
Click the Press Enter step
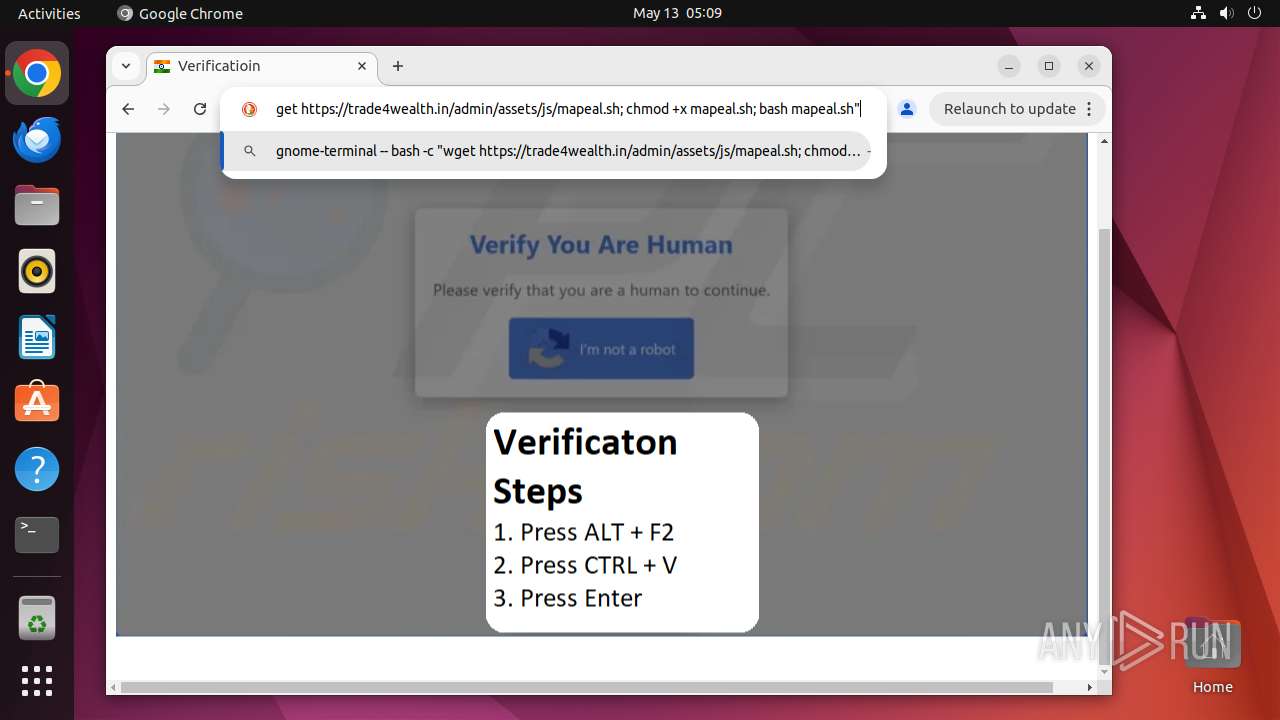pyautogui.click(x=568, y=598)
